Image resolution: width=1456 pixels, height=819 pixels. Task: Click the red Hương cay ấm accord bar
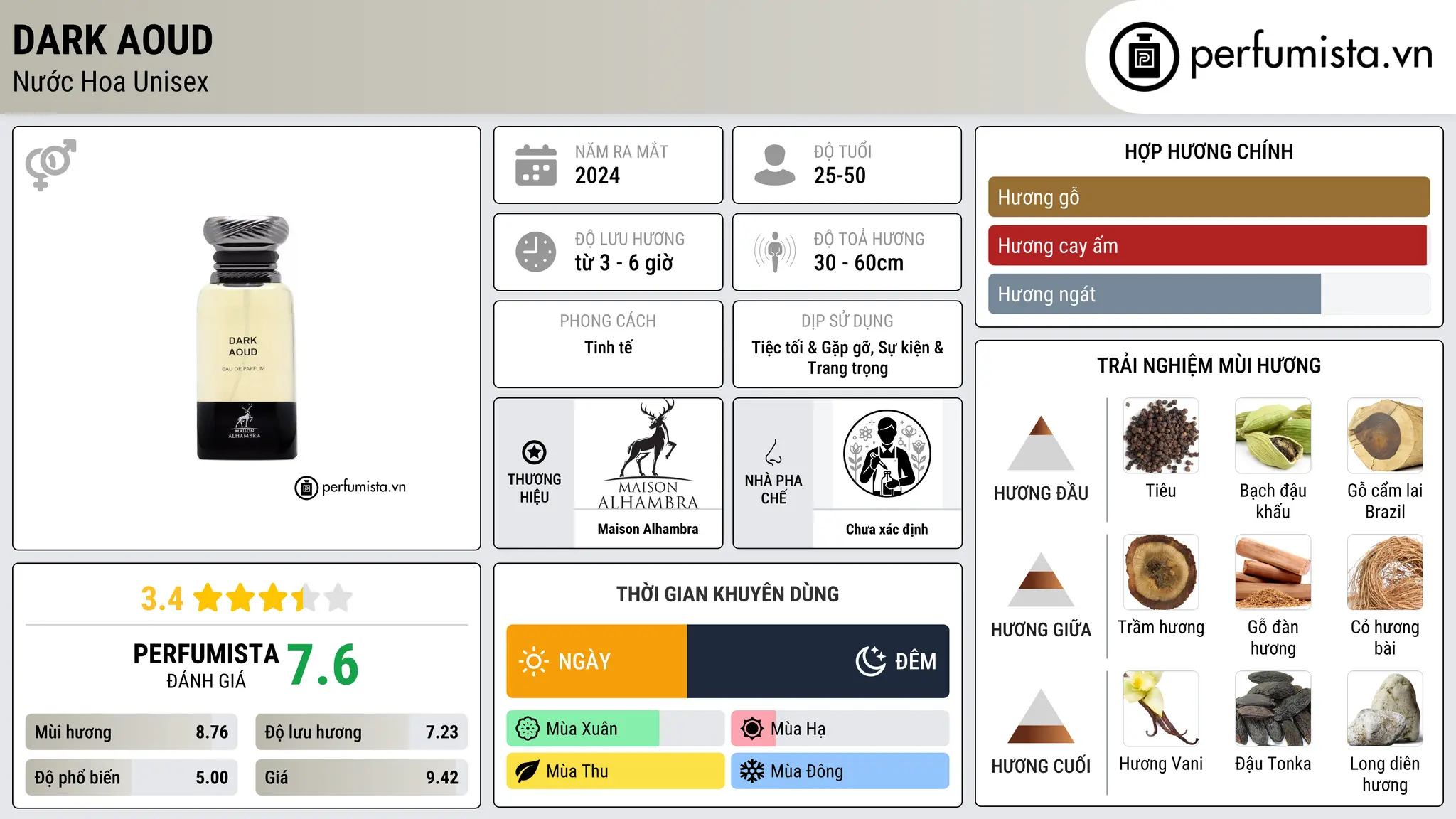click(x=1207, y=245)
